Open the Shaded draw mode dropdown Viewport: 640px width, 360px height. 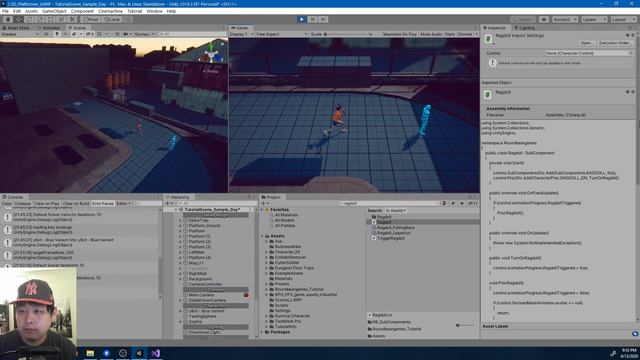[x=20, y=34]
